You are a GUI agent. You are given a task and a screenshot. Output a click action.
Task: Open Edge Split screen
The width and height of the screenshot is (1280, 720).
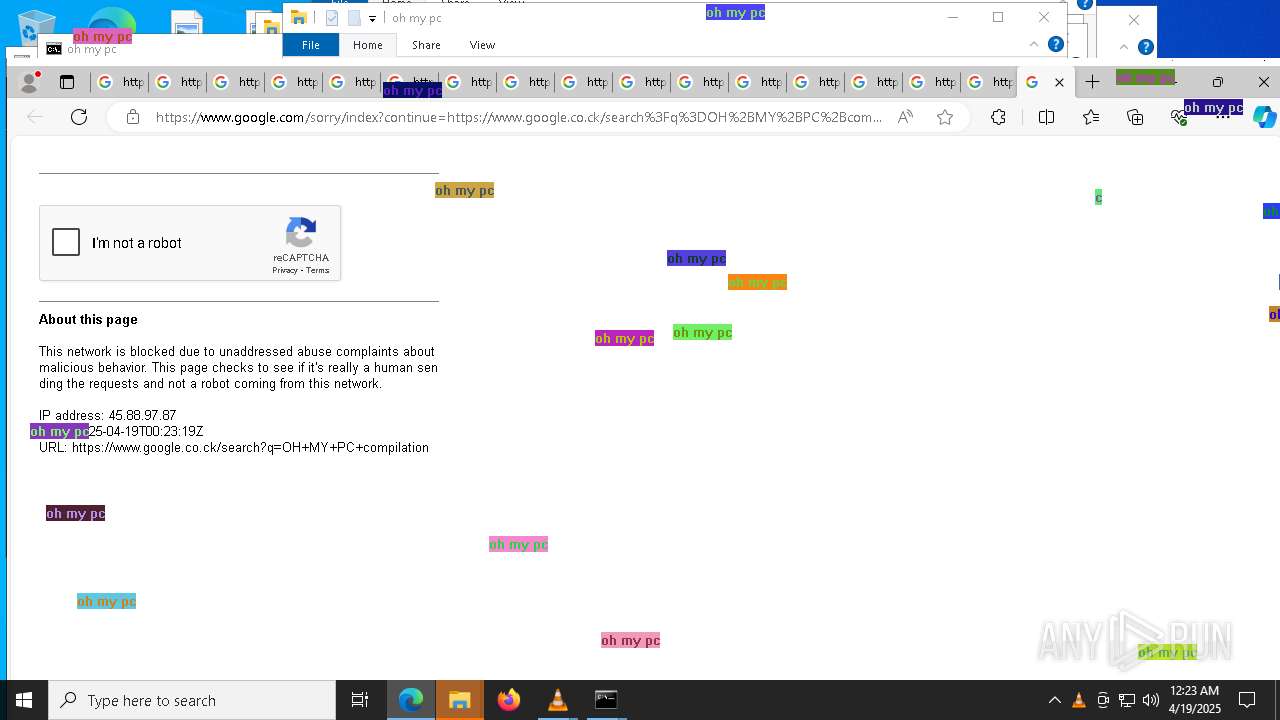(x=1046, y=117)
